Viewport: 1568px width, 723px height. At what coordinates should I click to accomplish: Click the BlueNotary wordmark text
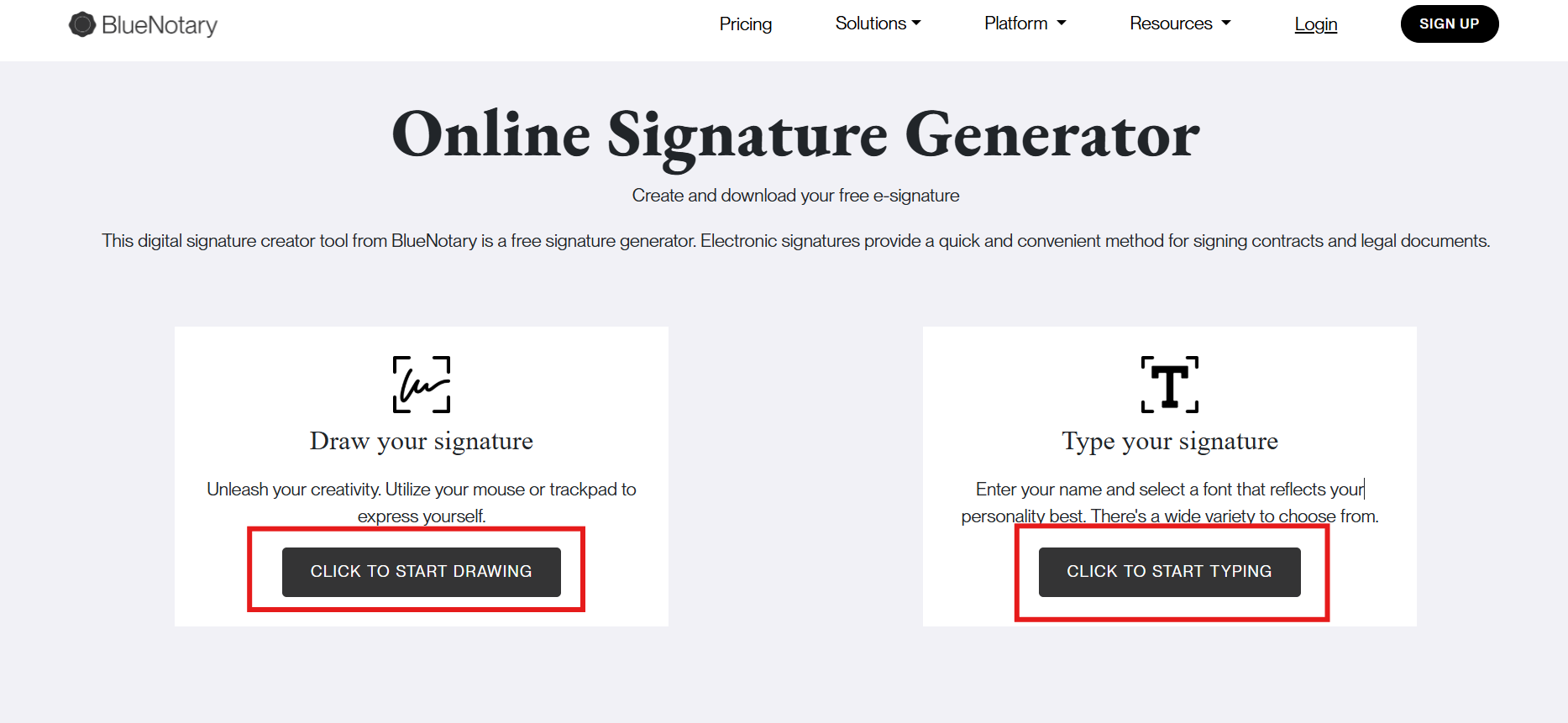159,25
